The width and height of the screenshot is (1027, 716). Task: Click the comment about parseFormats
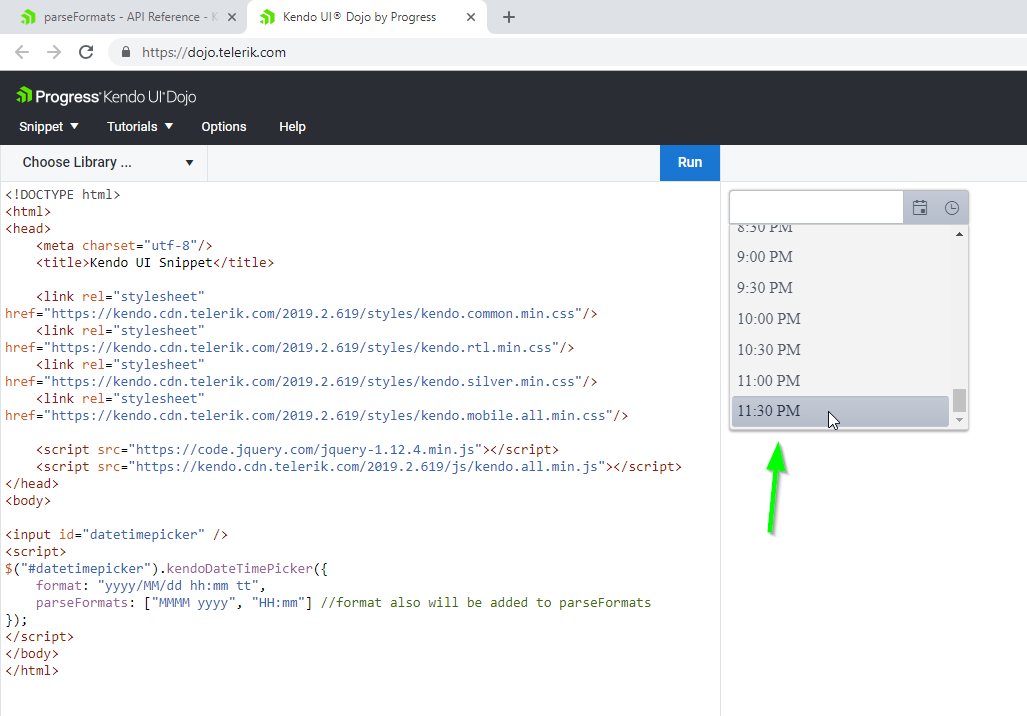click(486, 603)
